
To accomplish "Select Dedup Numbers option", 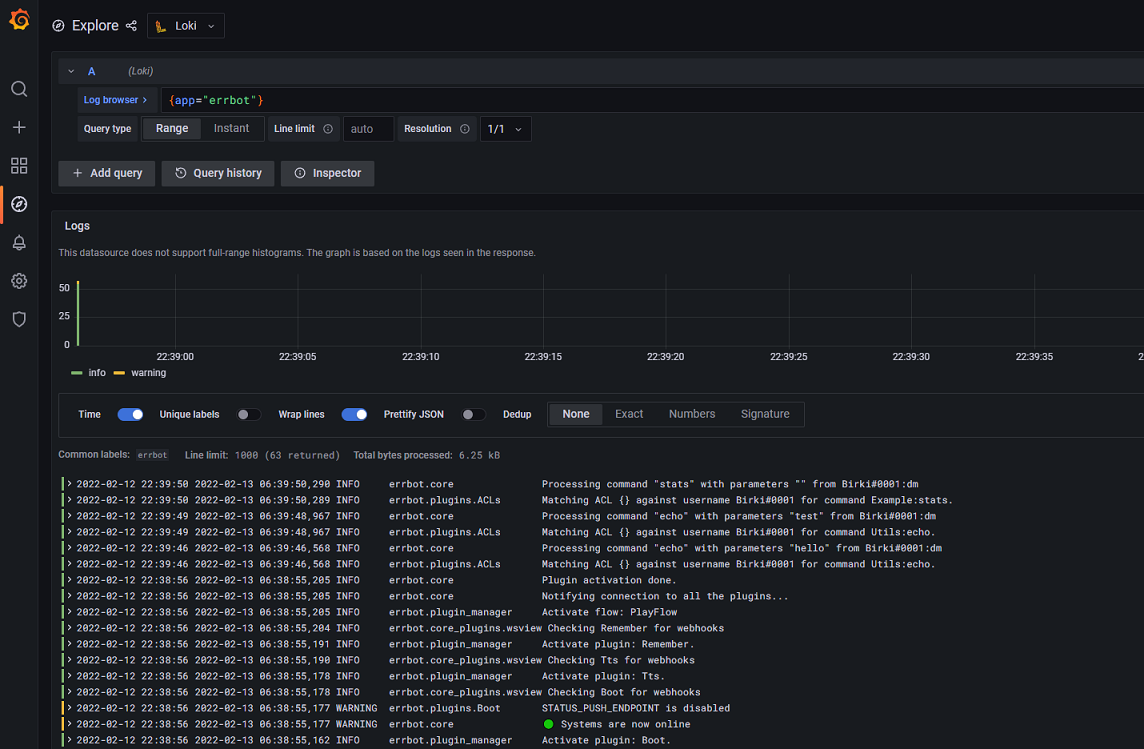I will click(692, 414).
